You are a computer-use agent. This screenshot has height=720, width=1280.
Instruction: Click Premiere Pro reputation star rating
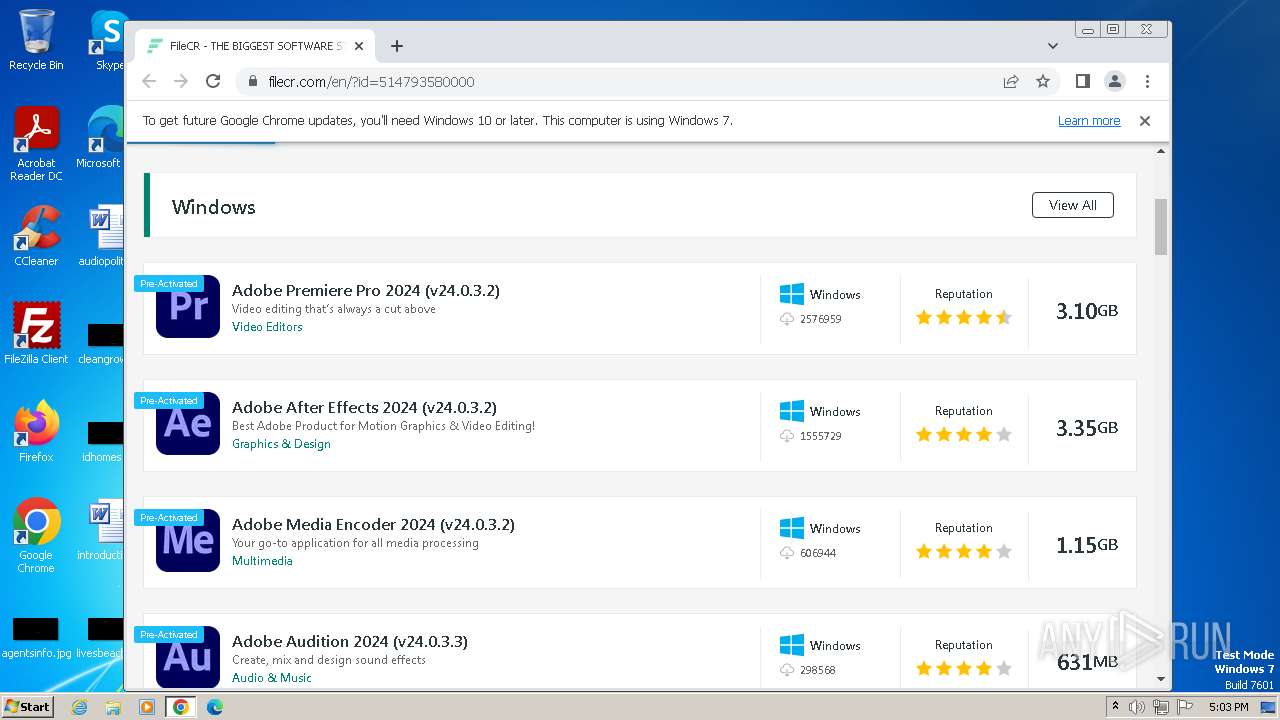(964, 318)
